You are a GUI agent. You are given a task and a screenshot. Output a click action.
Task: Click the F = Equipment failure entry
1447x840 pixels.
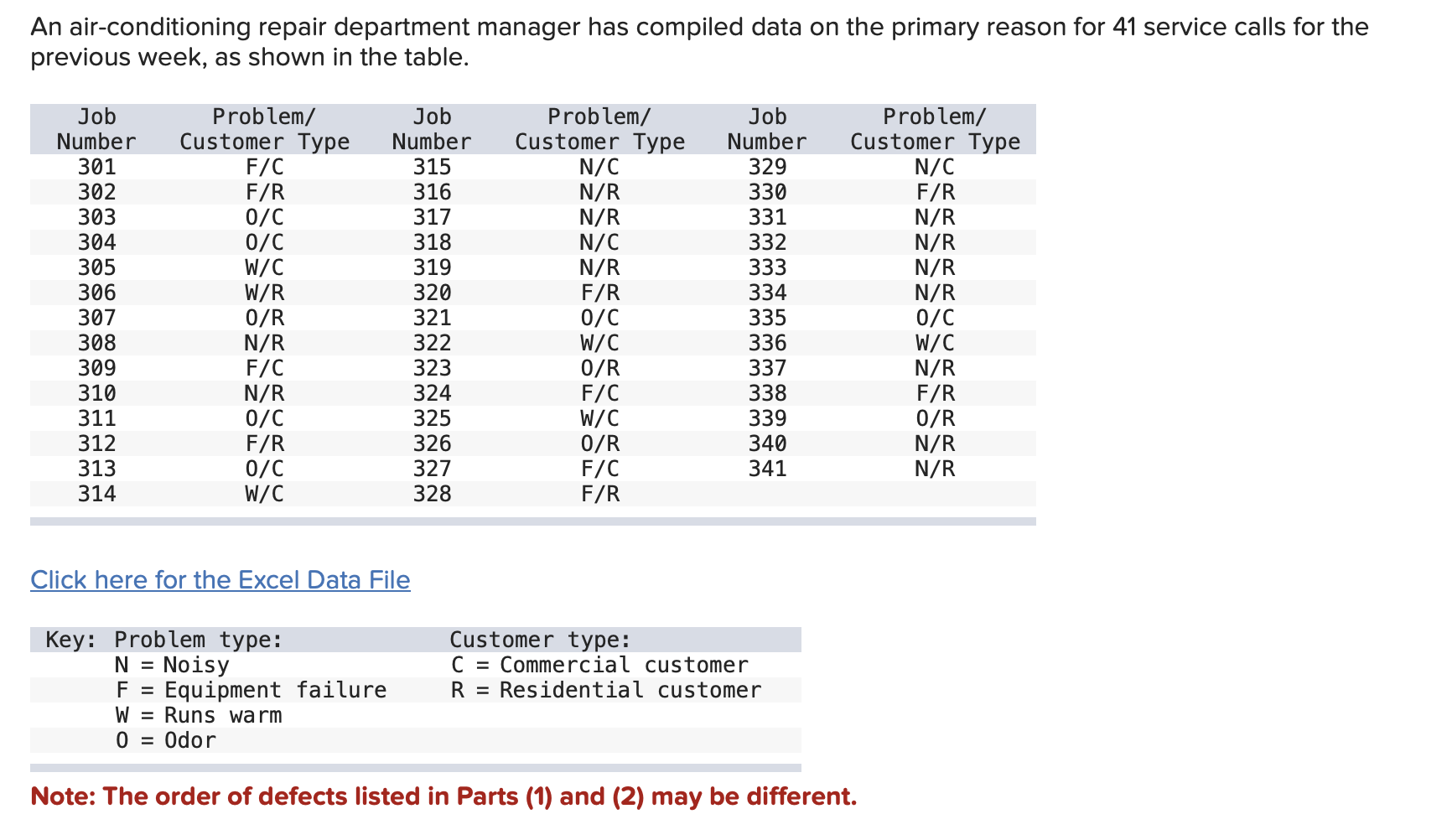[252, 690]
